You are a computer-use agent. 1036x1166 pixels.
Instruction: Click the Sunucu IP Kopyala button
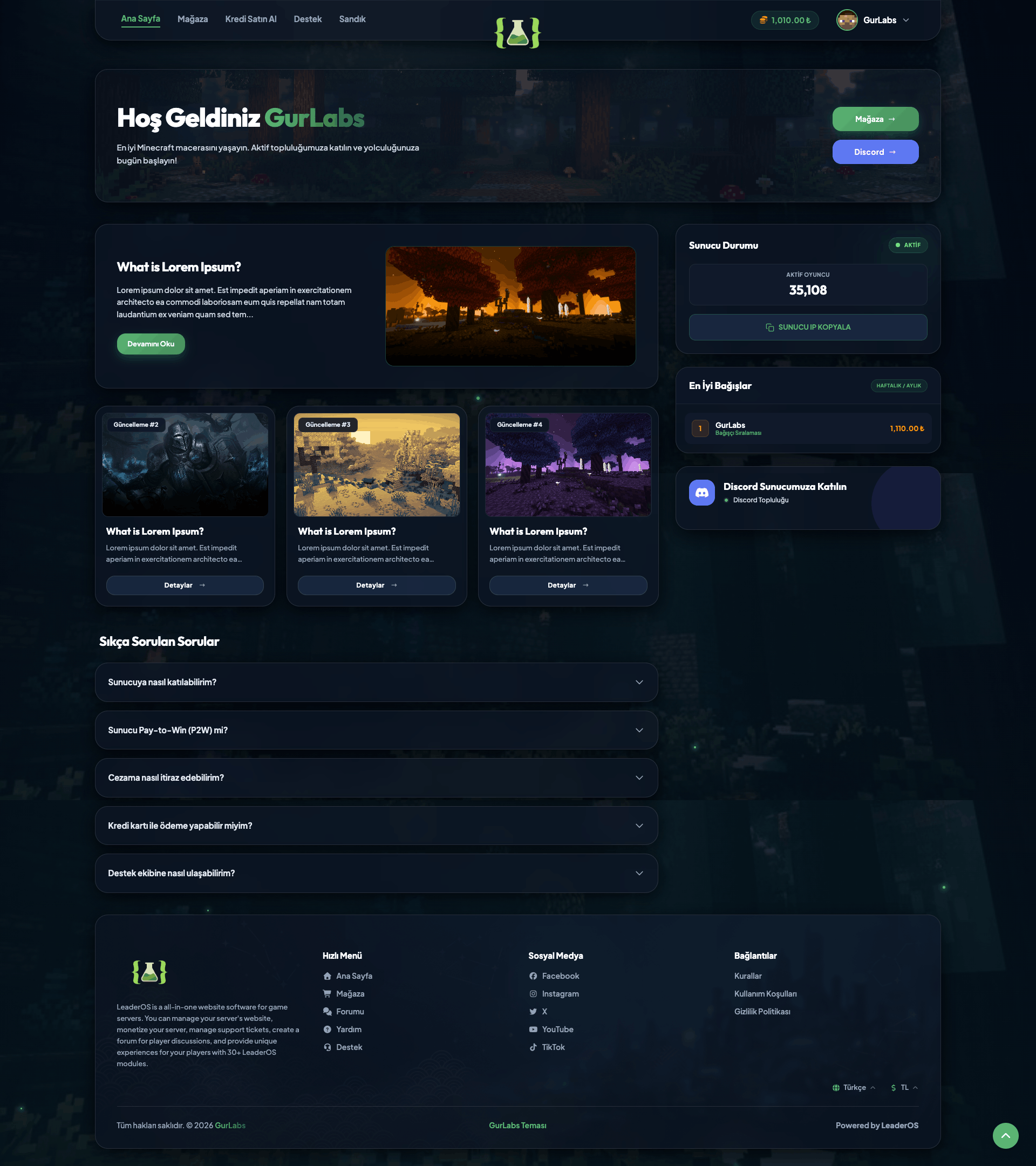pyautogui.click(x=808, y=328)
